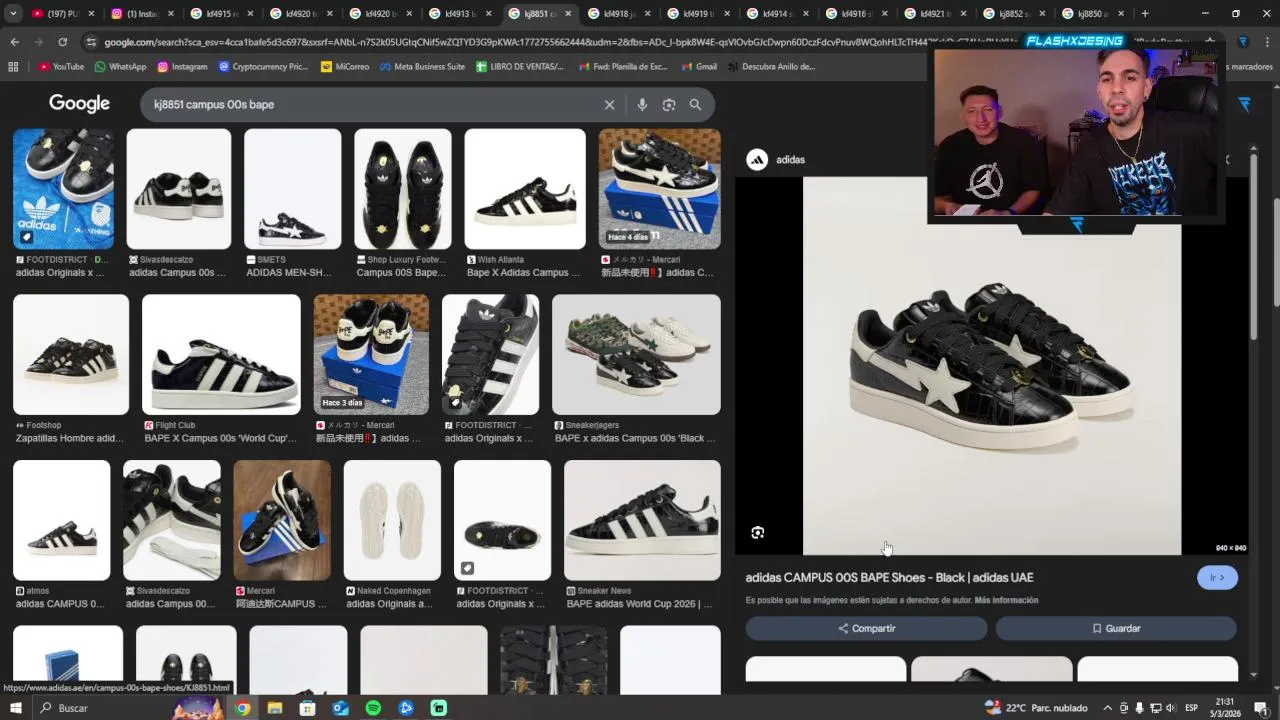Show hidden system tray icons
Screen dimensions: 1280x720
1107,708
